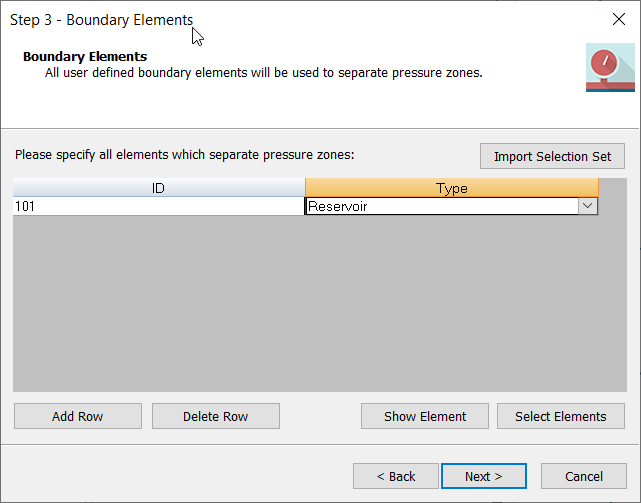The height and width of the screenshot is (503, 641).
Task: Open Select Elements
Action: (x=560, y=416)
